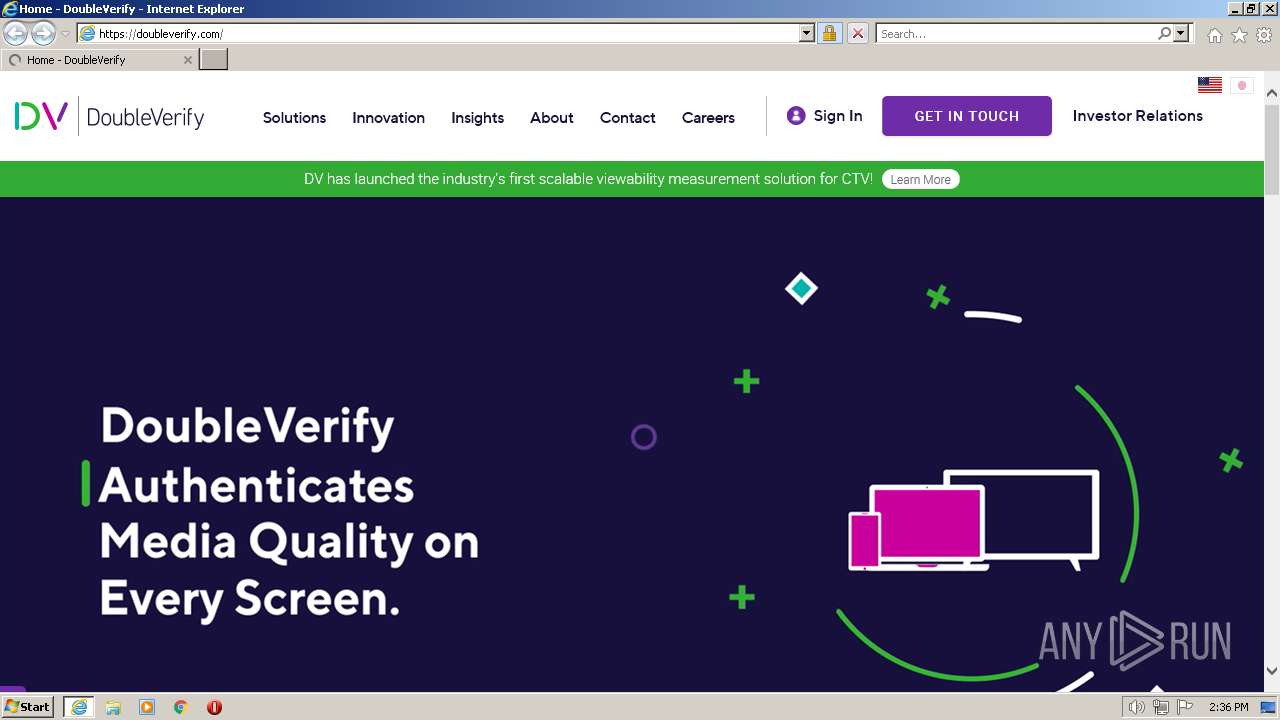Click the Action Center flag tray icon
1280x720 pixels.
pos(1185,707)
